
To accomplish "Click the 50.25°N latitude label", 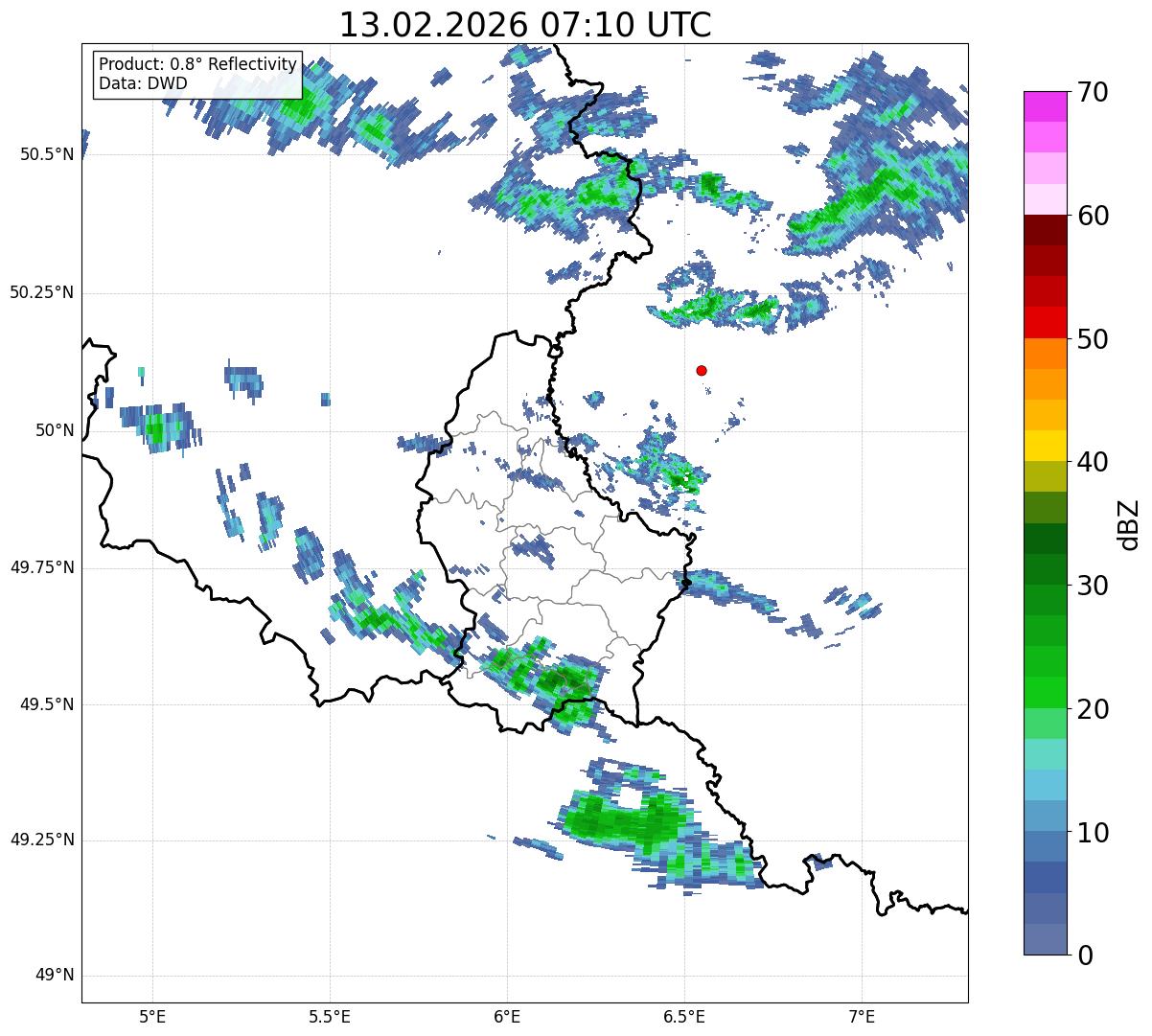I will [x=41, y=293].
